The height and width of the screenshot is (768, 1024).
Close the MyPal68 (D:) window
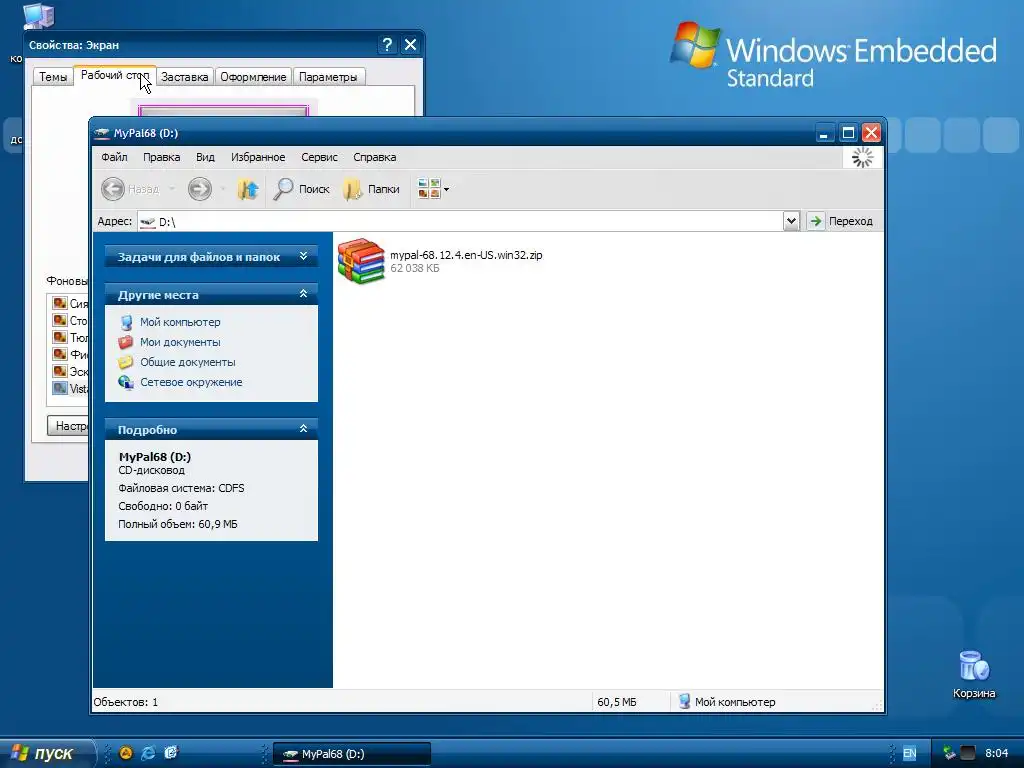click(x=871, y=133)
